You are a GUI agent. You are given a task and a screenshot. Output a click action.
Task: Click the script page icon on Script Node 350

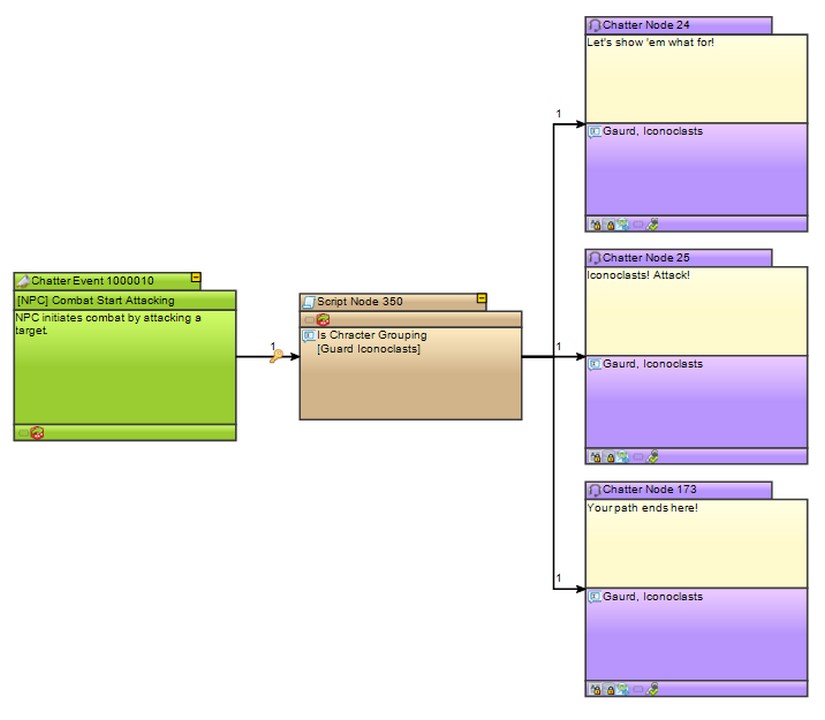(309, 301)
